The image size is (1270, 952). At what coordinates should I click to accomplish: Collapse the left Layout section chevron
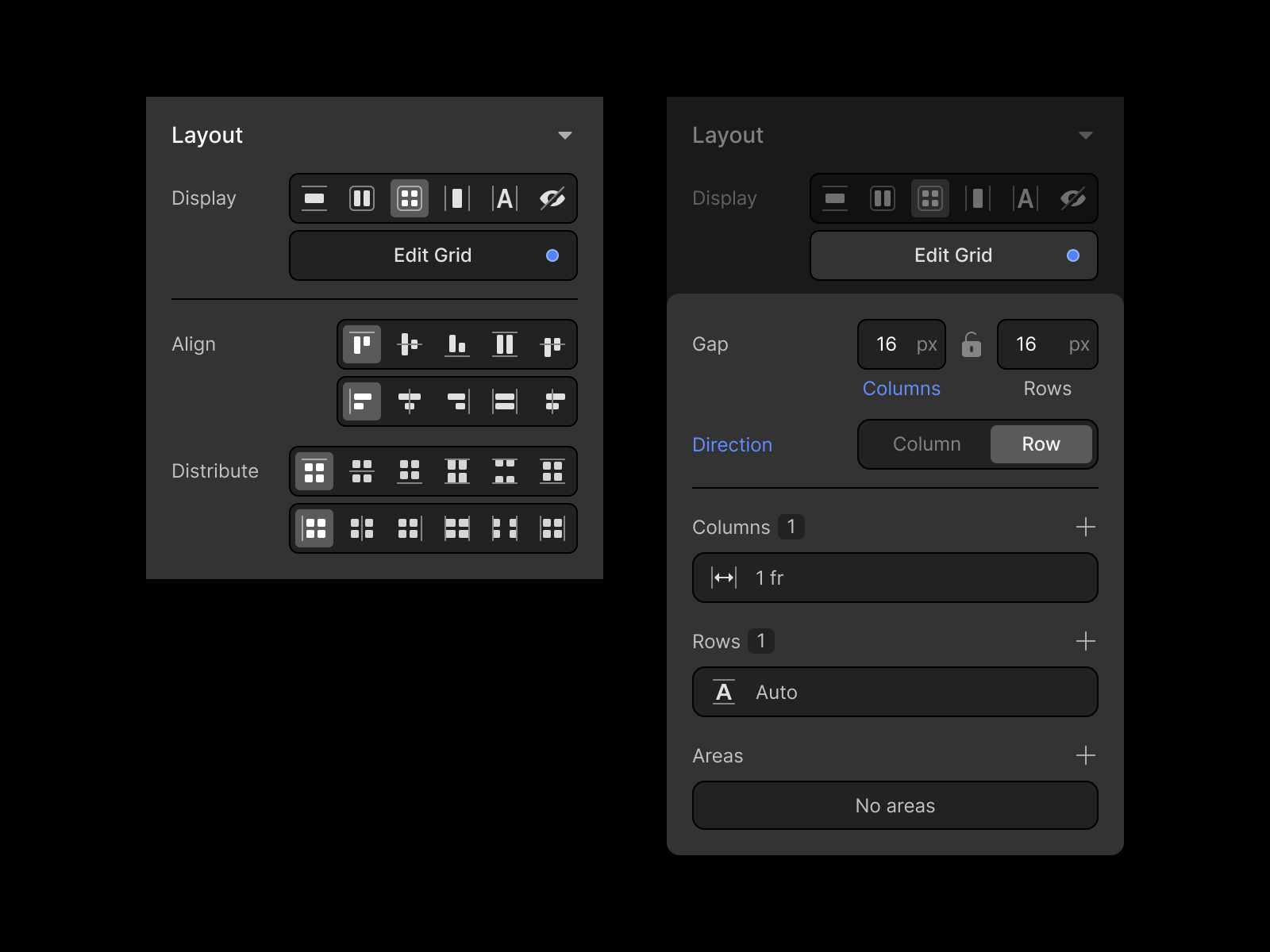point(566,135)
